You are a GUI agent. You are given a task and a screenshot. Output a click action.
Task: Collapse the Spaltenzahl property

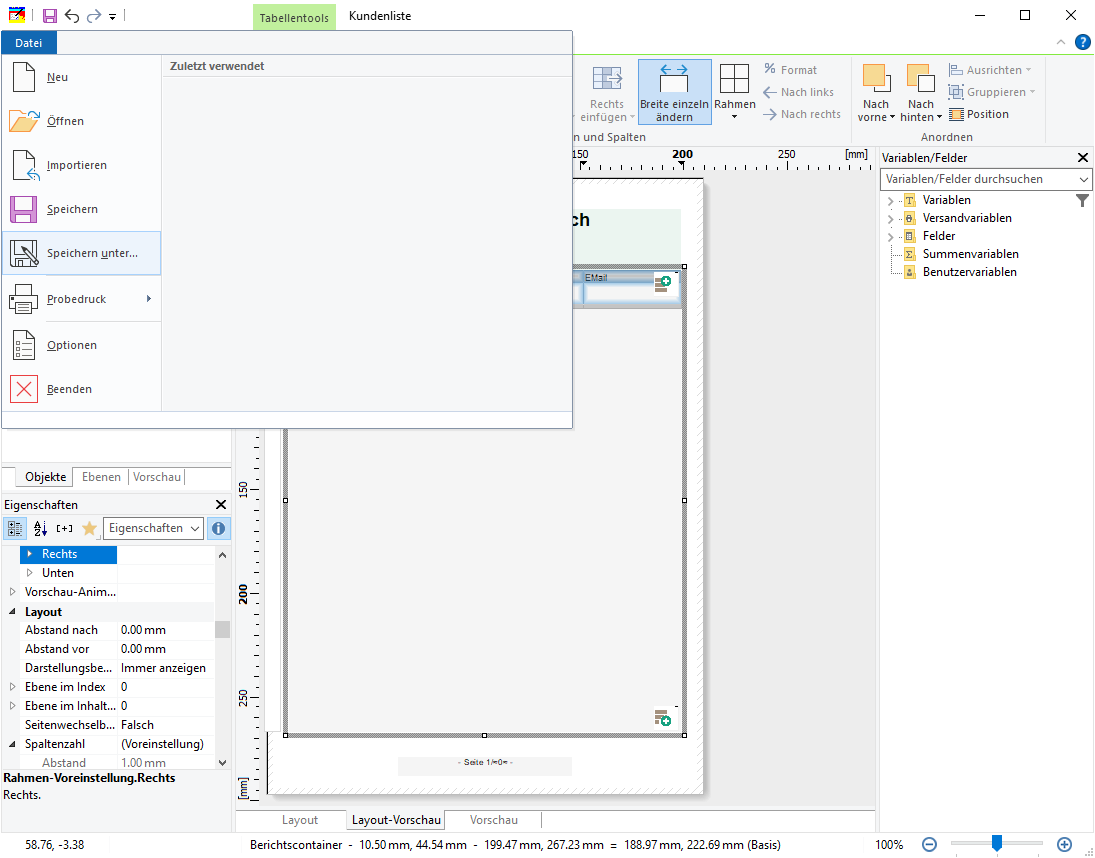[x=13, y=744]
